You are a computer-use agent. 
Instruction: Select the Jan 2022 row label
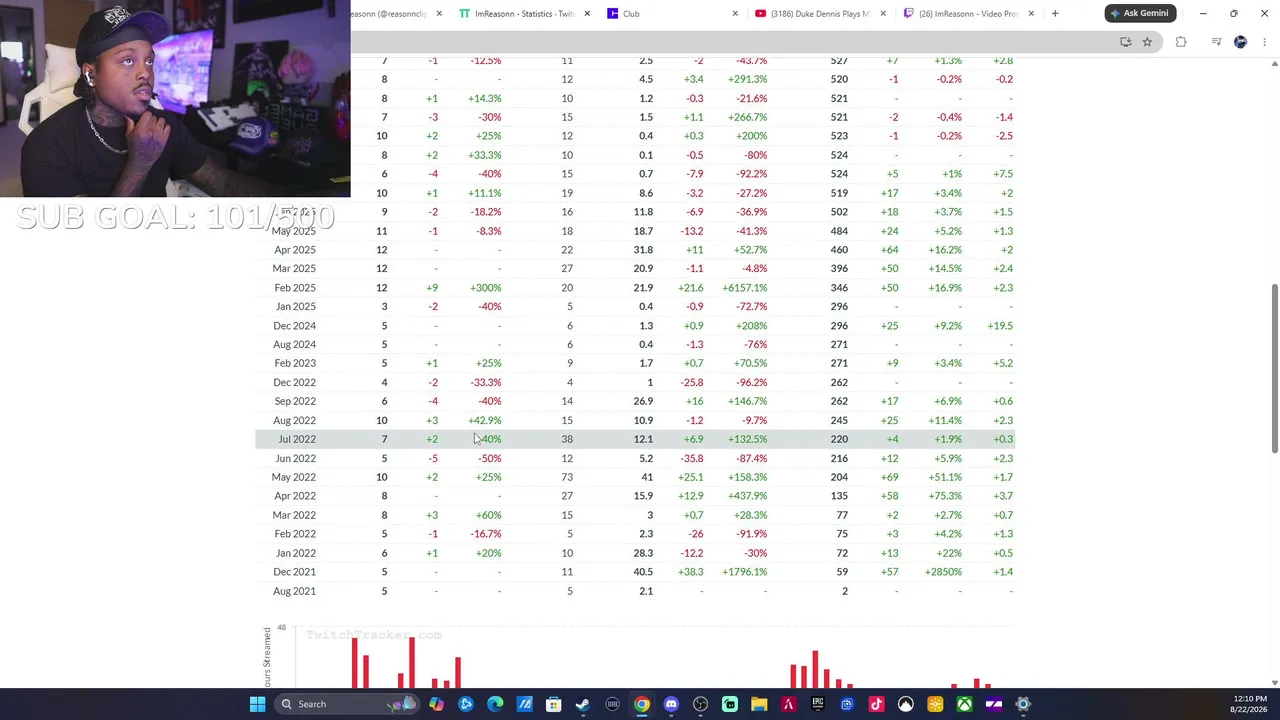pos(295,553)
